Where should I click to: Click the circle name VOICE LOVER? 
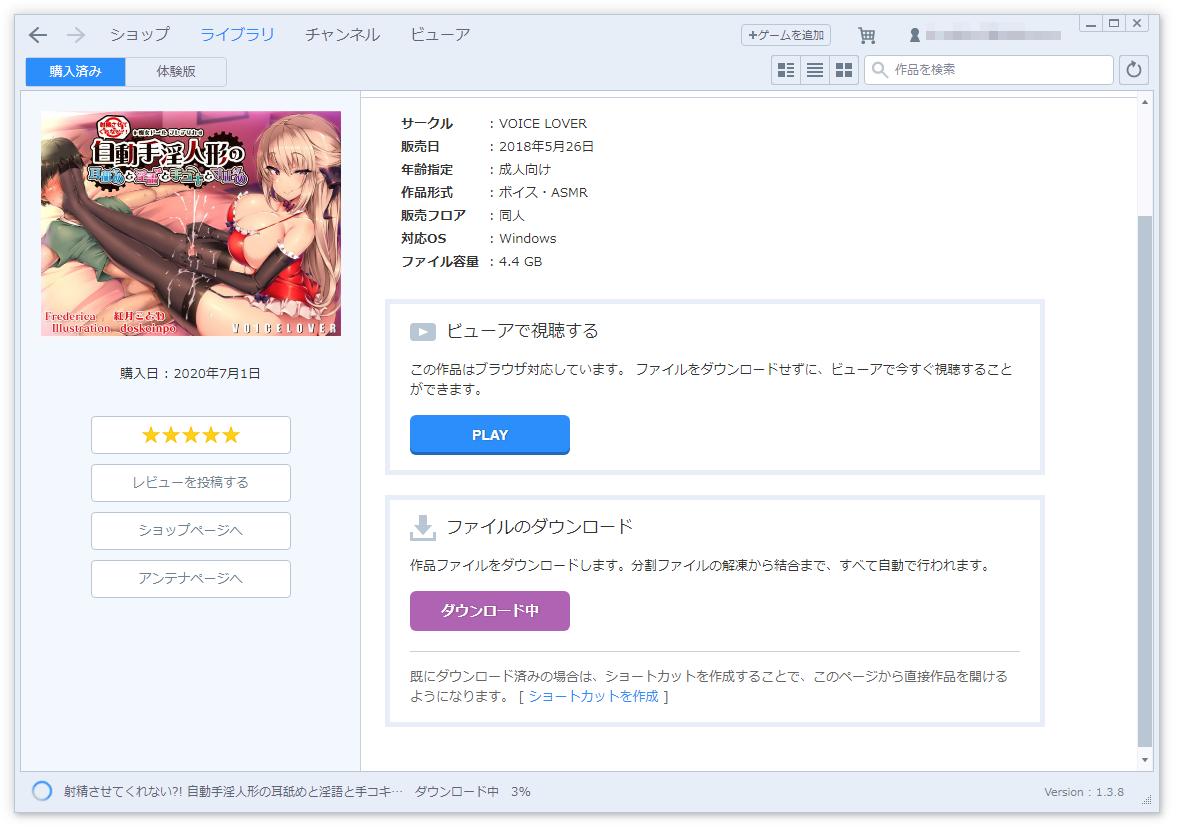point(543,123)
